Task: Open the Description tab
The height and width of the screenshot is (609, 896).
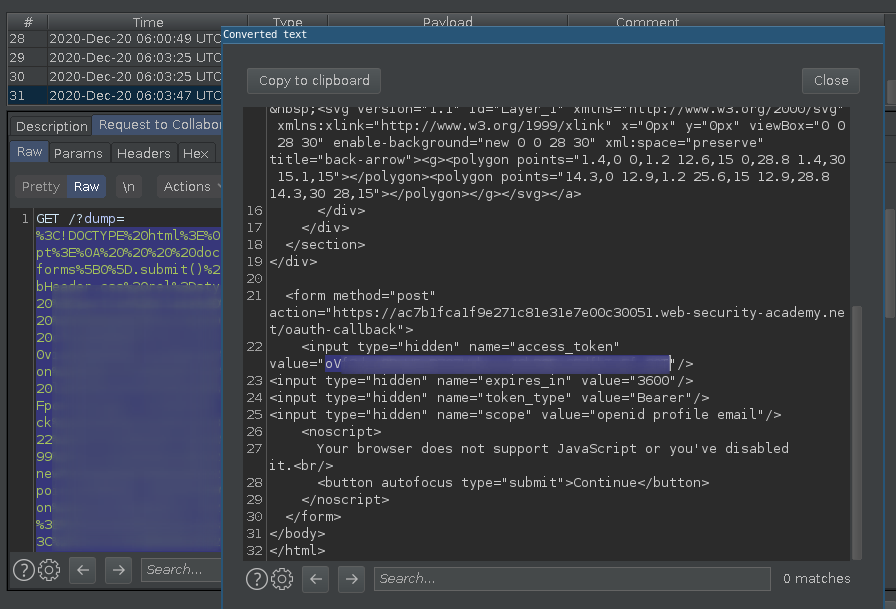Action: tap(51, 126)
